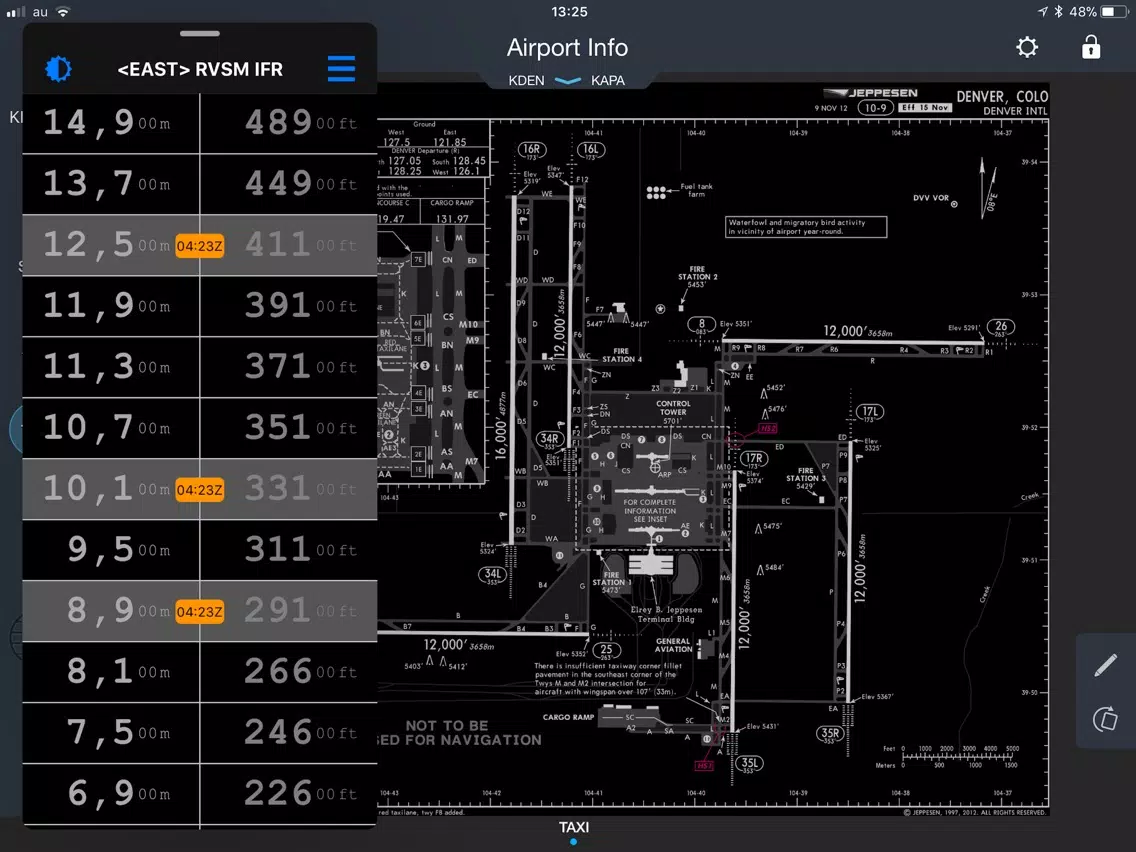Screen dimensions: 1136x852
Task: Tap the <EAST> RVSM IFR title
Action: (200, 70)
